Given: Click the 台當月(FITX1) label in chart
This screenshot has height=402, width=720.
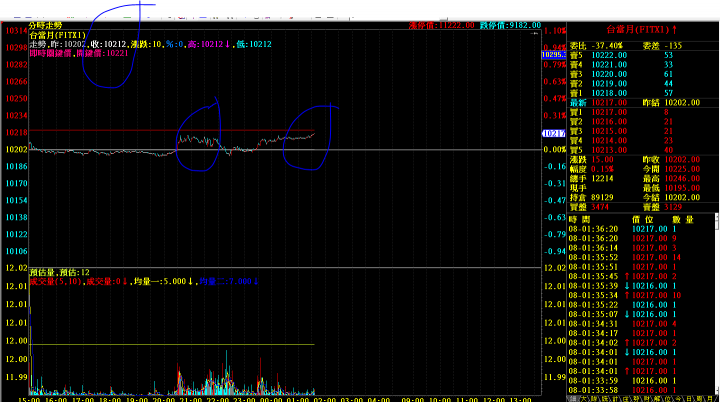Looking at the screenshot, I should (x=57, y=35).
